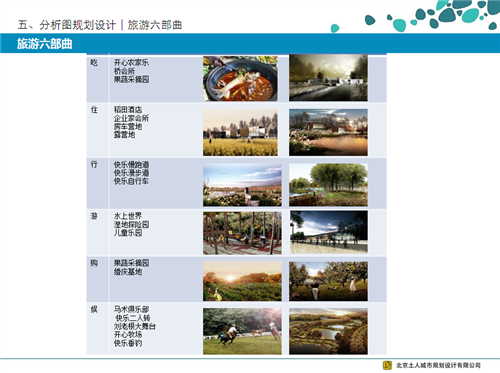The width and height of the screenshot is (500, 373).
Task: Click the 水上世界 text entry
Action: click(x=128, y=216)
